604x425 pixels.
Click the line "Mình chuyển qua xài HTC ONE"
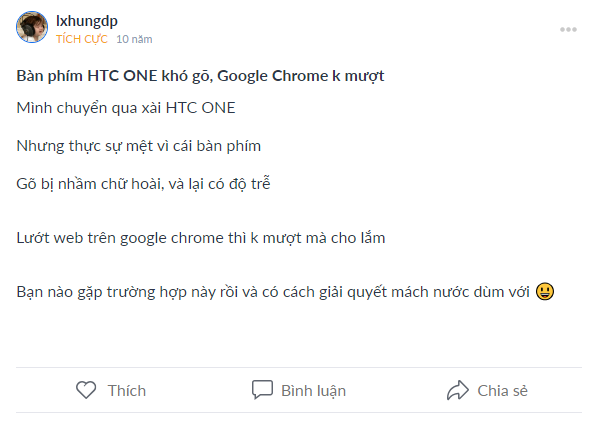[126, 108]
